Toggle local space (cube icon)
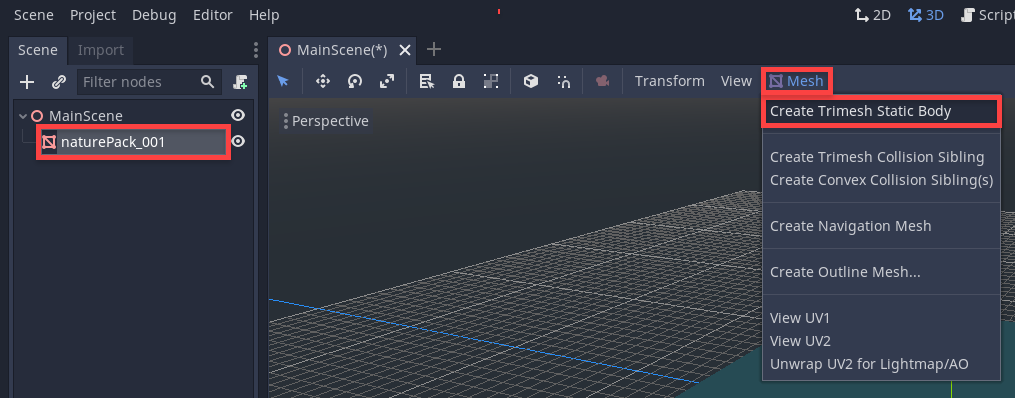Screen dimensions: 1015x398 click(531, 81)
